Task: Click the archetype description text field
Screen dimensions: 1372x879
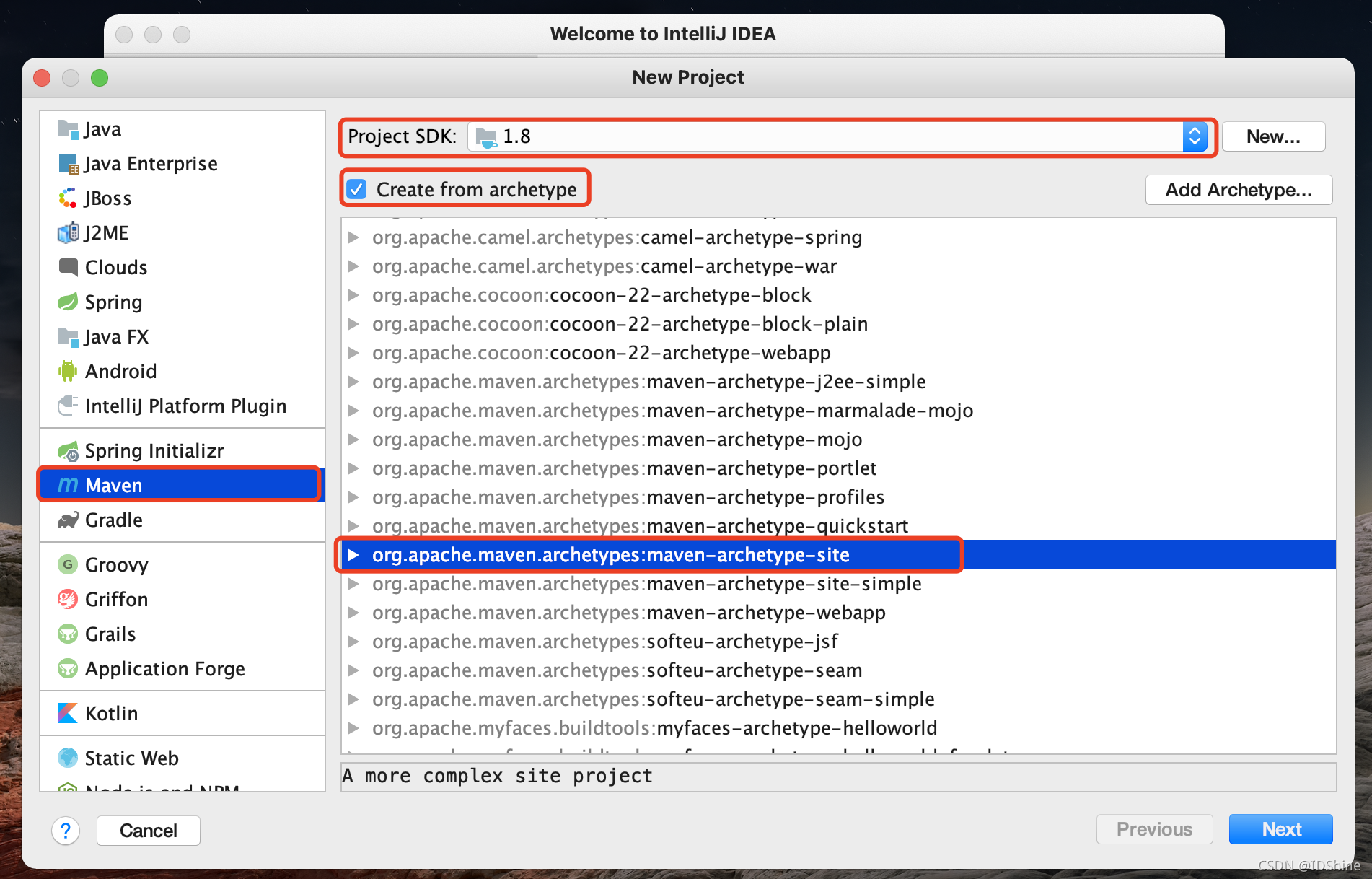Action: 838,777
